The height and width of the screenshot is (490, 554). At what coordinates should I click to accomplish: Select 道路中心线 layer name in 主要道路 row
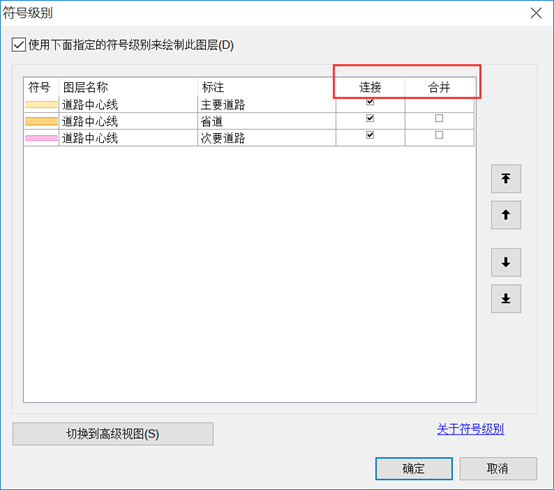(128, 105)
